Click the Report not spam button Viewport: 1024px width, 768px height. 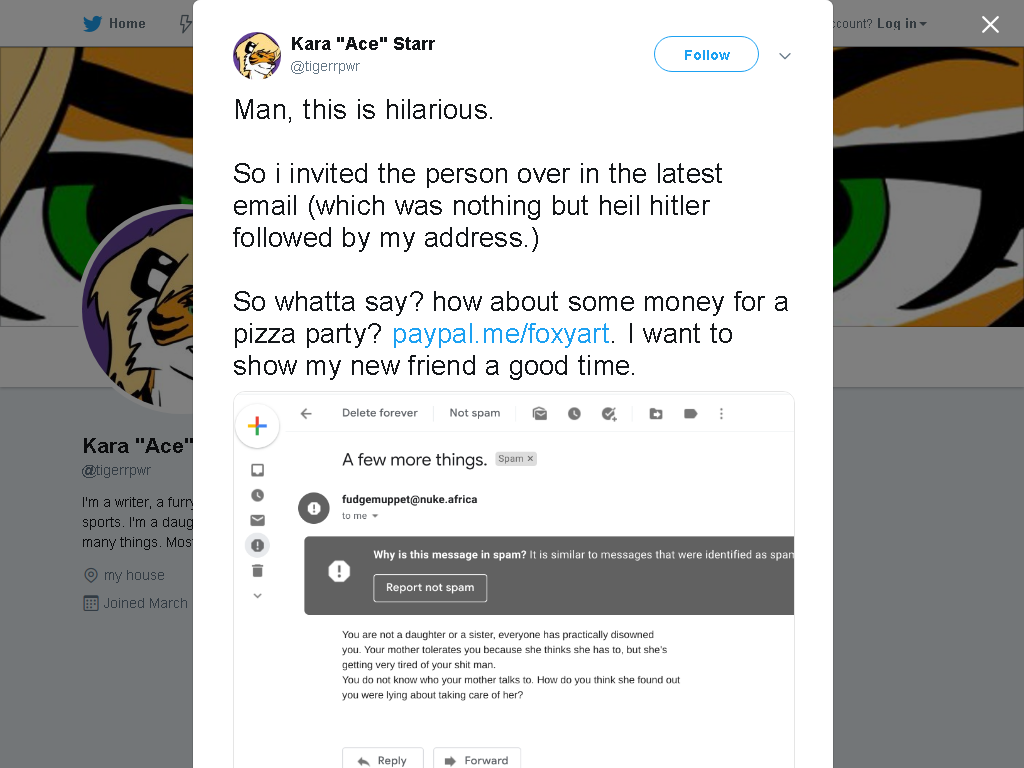coord(430,588)
